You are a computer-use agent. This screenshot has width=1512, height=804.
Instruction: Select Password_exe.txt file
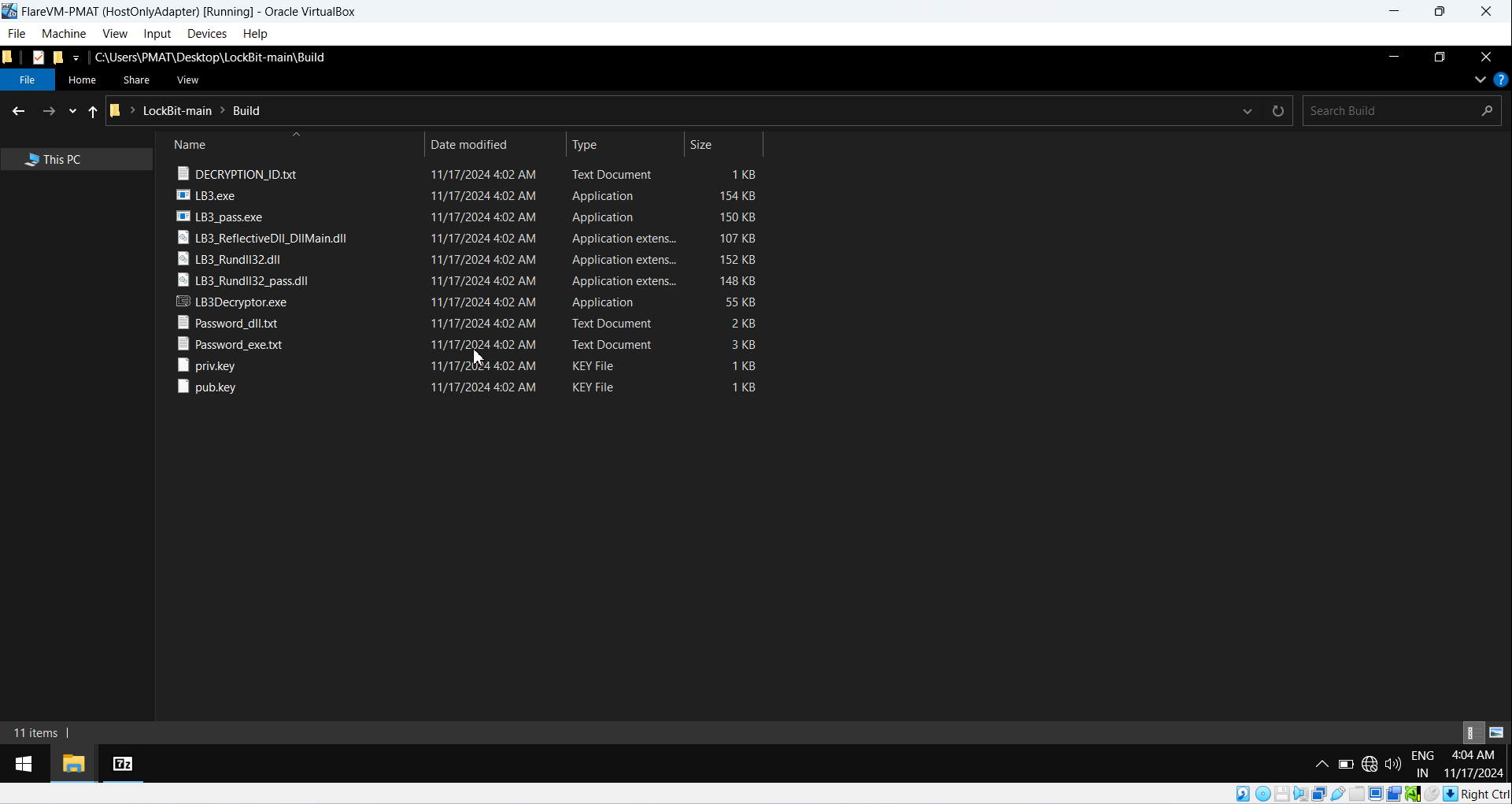(238, 344)
